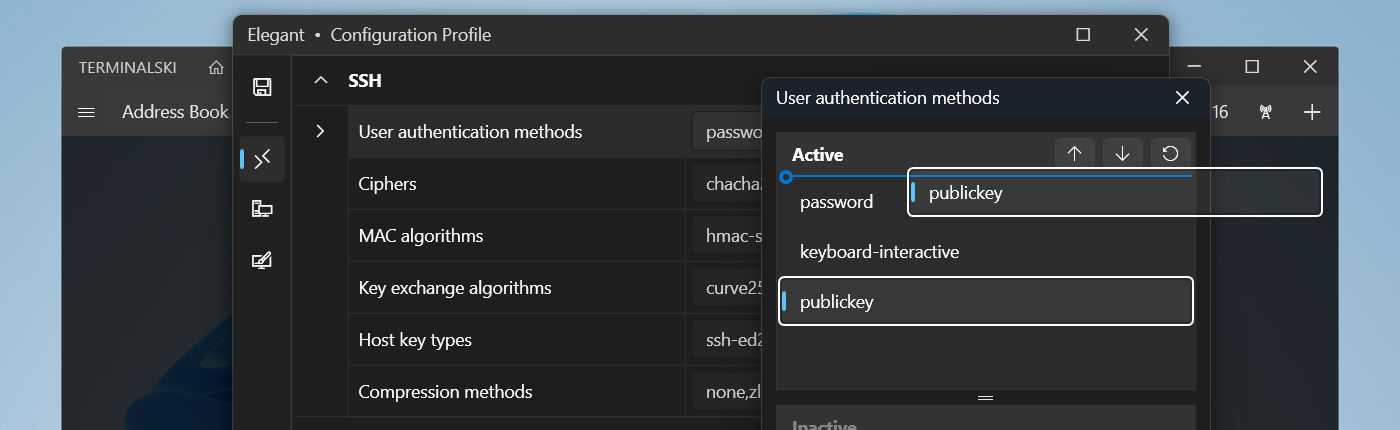
Task: Click the Ciphers value field
Action: 727,184
